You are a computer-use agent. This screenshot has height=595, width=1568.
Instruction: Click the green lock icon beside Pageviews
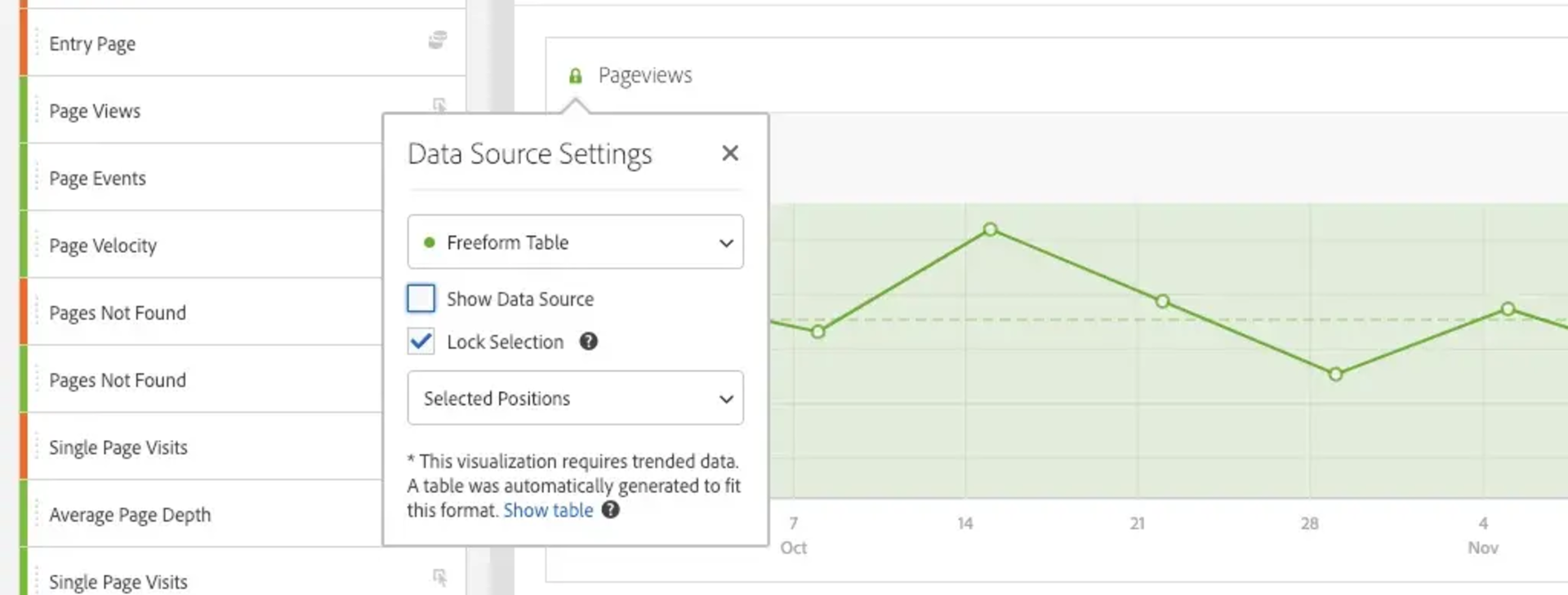(x=575, y=76)
